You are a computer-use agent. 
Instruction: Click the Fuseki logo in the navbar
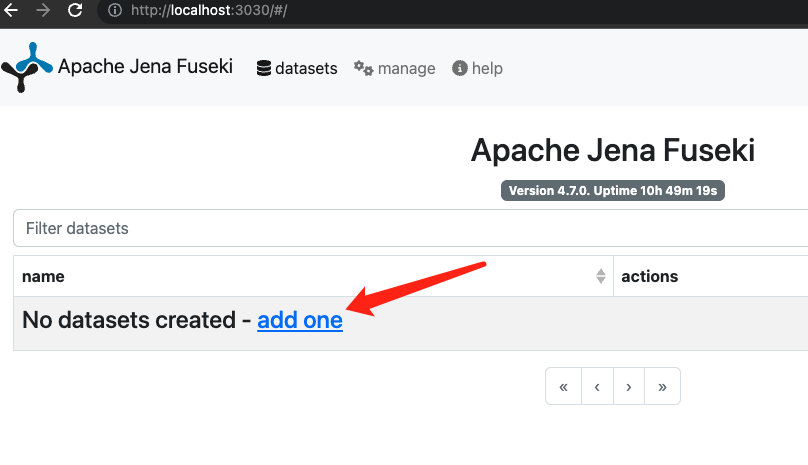[26, 68]
